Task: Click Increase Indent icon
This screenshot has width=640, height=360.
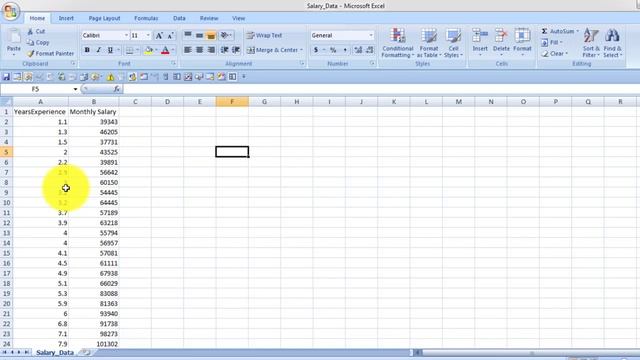Action: tap(236, 50)
